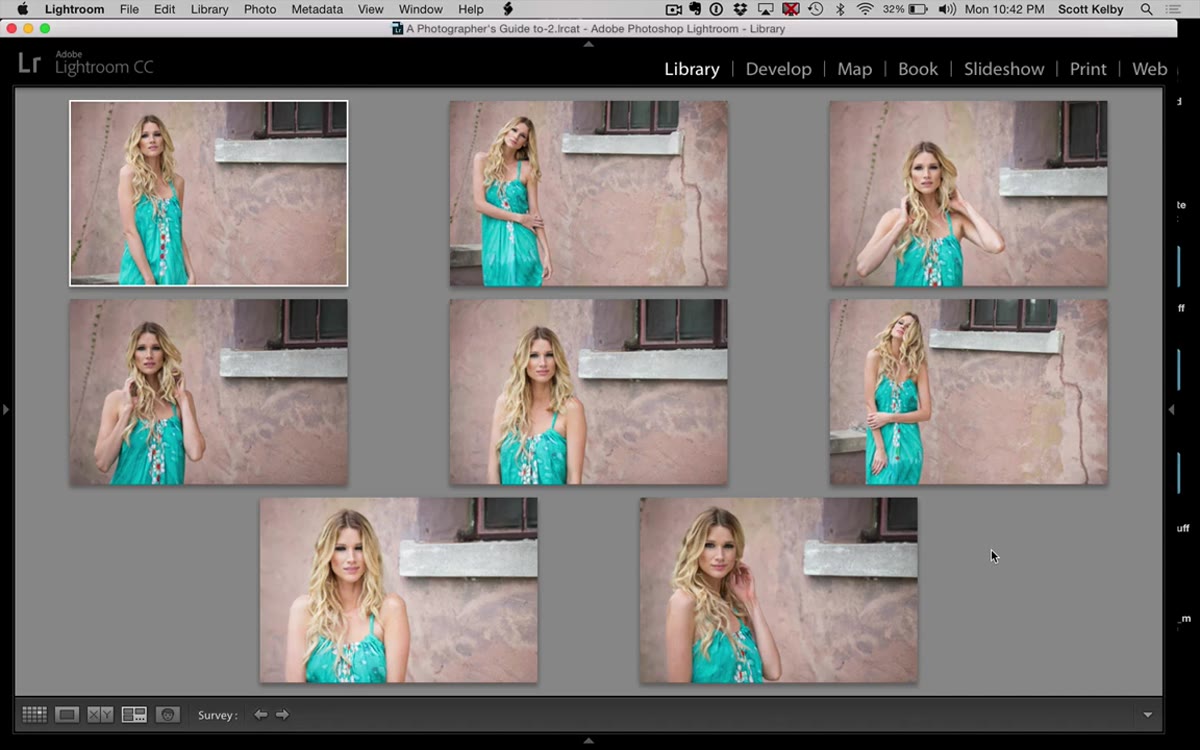Viewport: 1200px width, 750px height.
Task: Open the Window menu
Action: (x=421, y=9)
